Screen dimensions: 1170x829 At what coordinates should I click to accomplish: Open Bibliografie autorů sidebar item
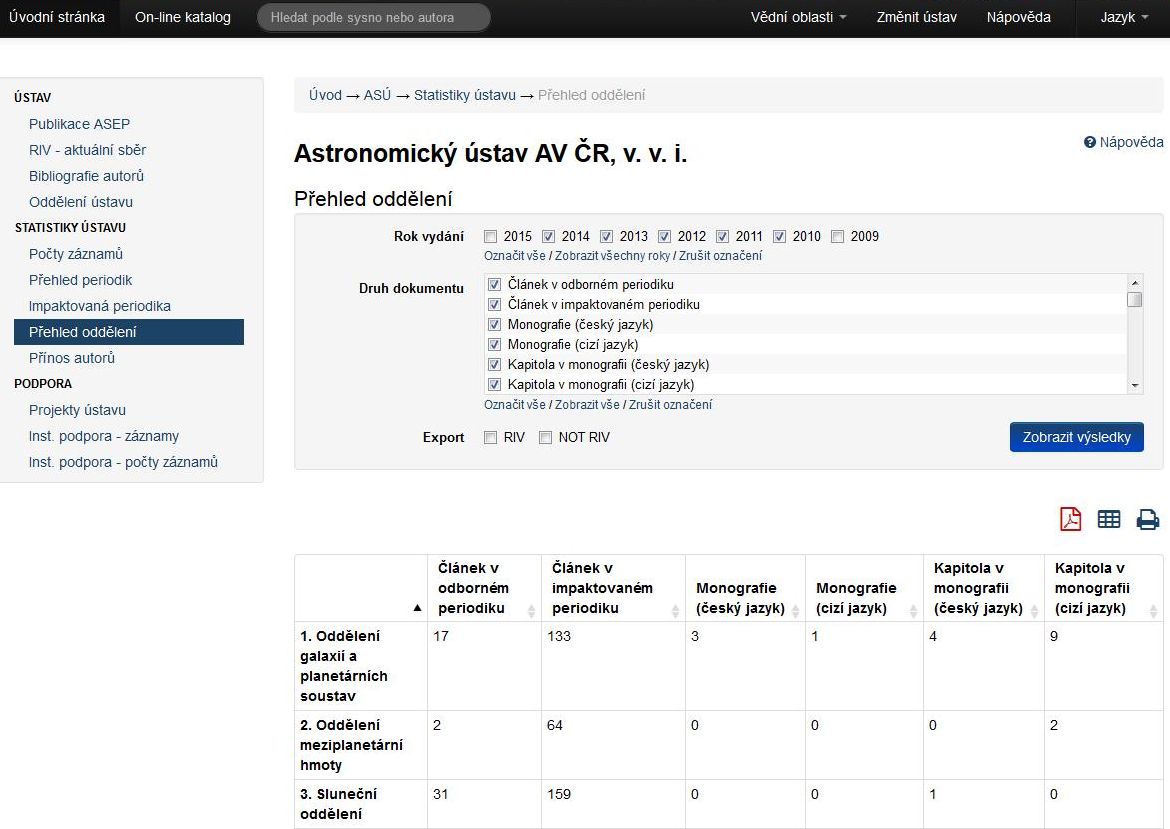coord(86,176)
